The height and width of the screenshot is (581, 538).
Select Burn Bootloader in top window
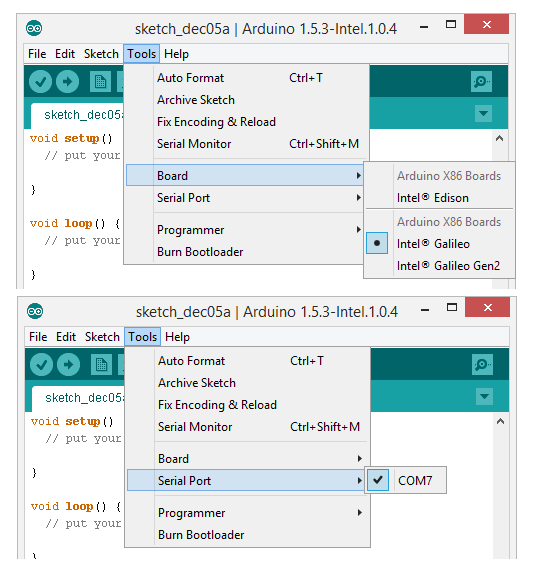click(x=245, y=252)
